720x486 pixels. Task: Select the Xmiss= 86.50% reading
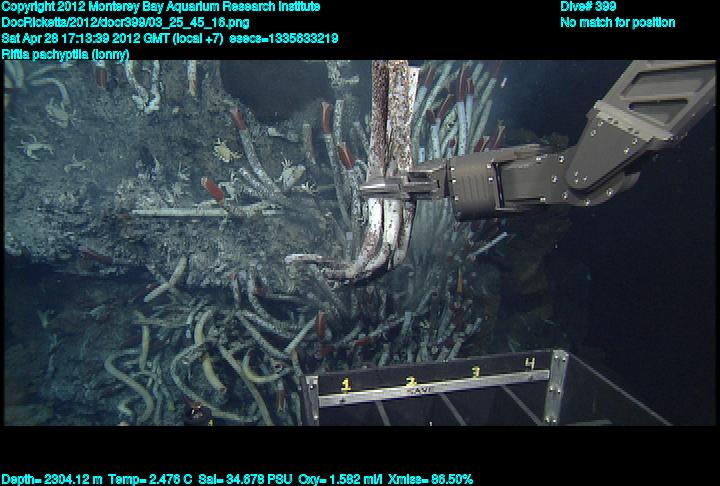point(430,480)
